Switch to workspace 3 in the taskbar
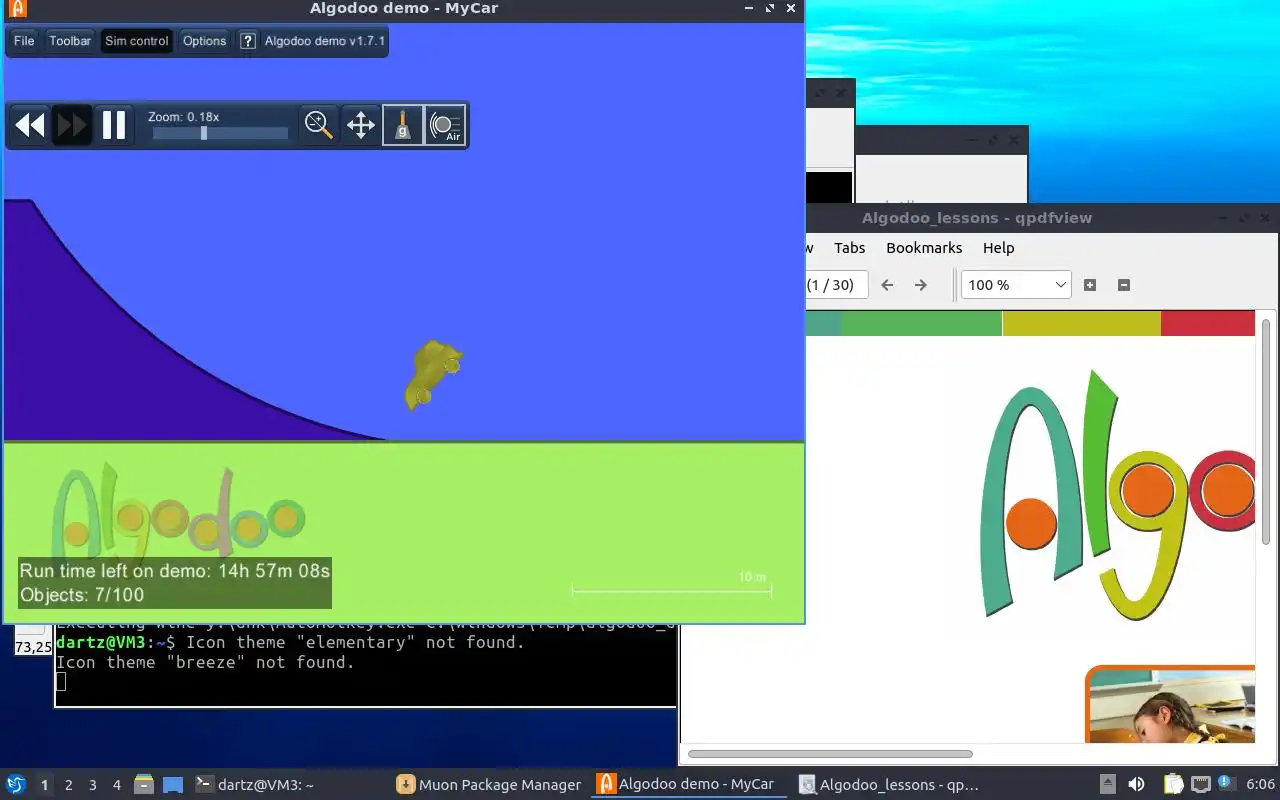This screenshot has height=800, width=1280. click(x=93, y=785)
